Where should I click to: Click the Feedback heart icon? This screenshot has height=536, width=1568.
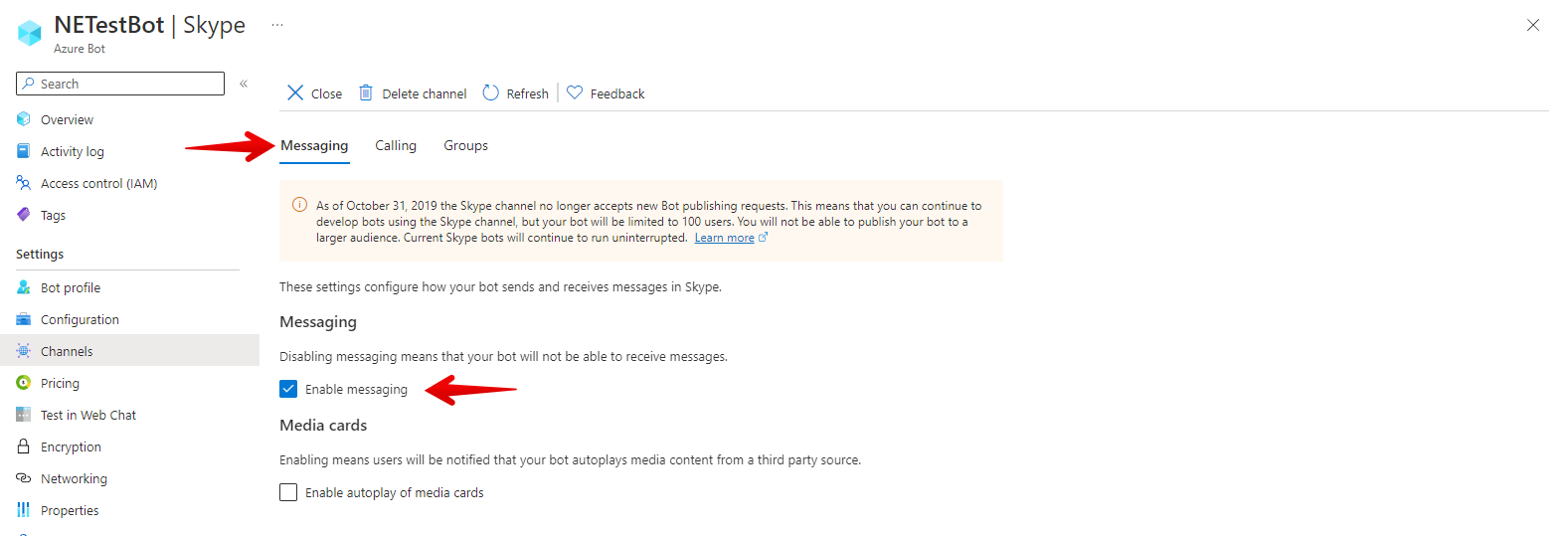point(575,92)
